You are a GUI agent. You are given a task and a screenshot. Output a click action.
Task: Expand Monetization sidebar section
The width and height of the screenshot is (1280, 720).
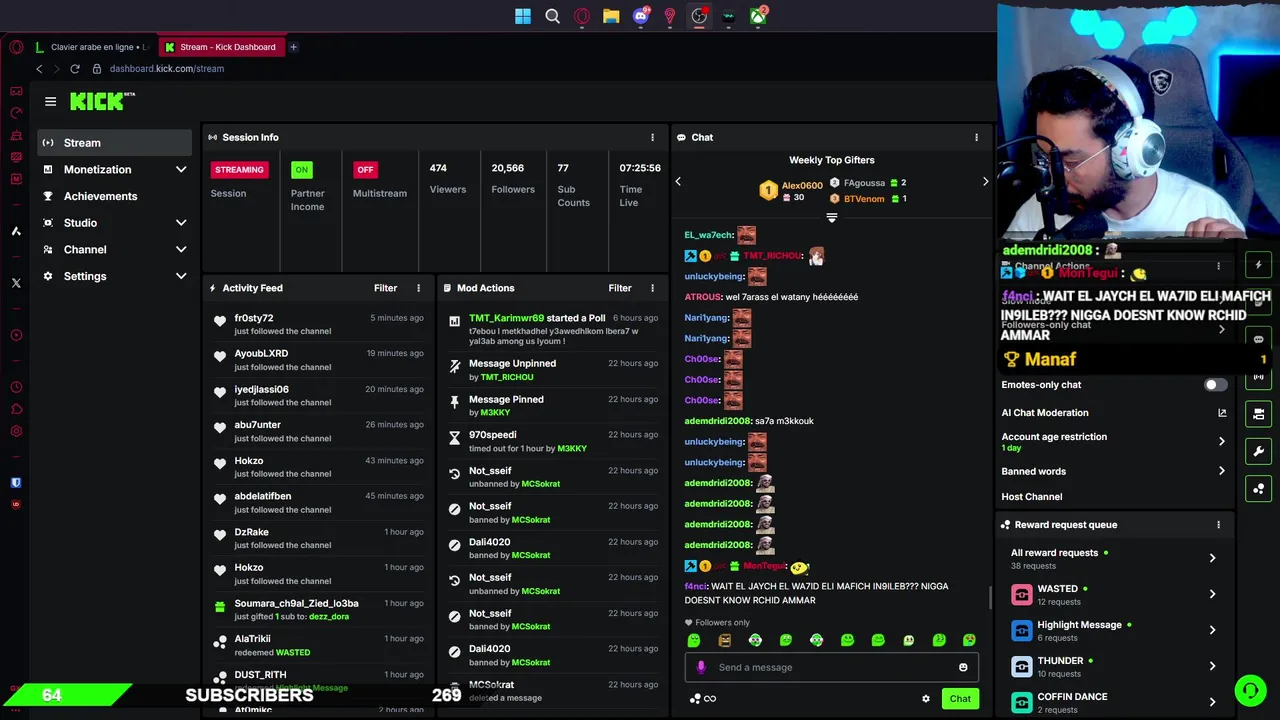coord(181,170)
